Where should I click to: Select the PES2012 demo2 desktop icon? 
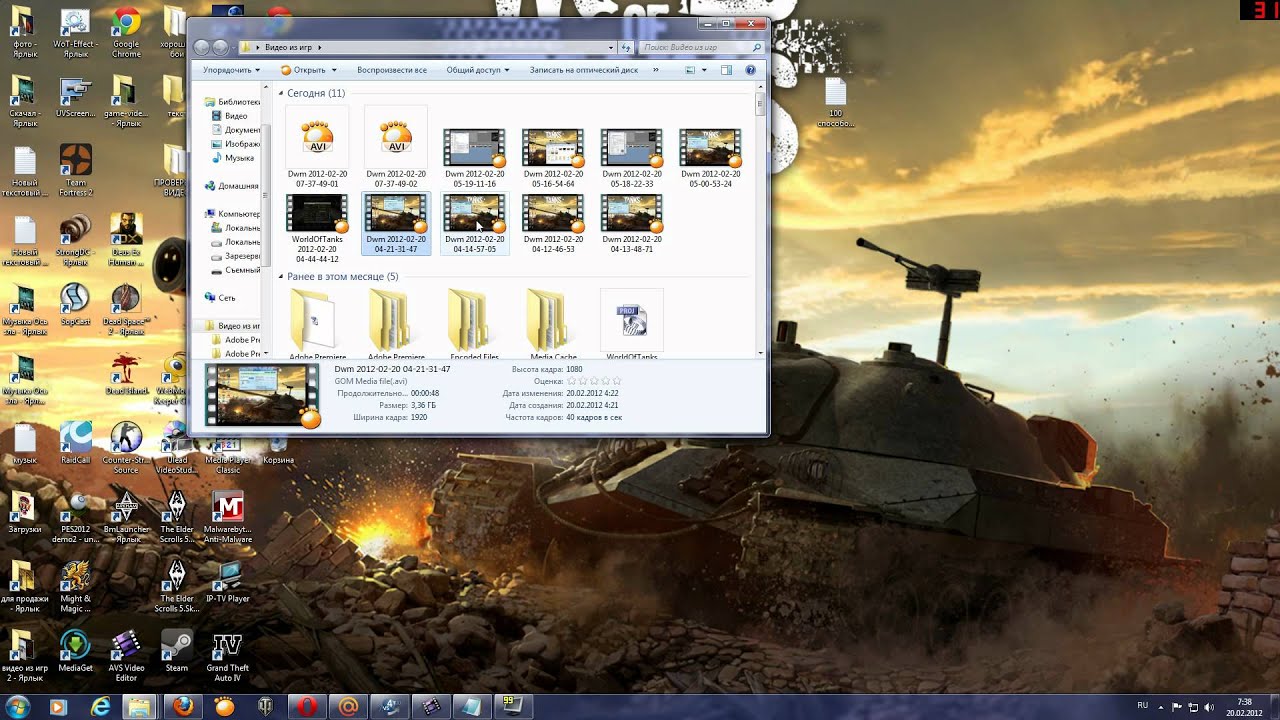coord(75,517)
